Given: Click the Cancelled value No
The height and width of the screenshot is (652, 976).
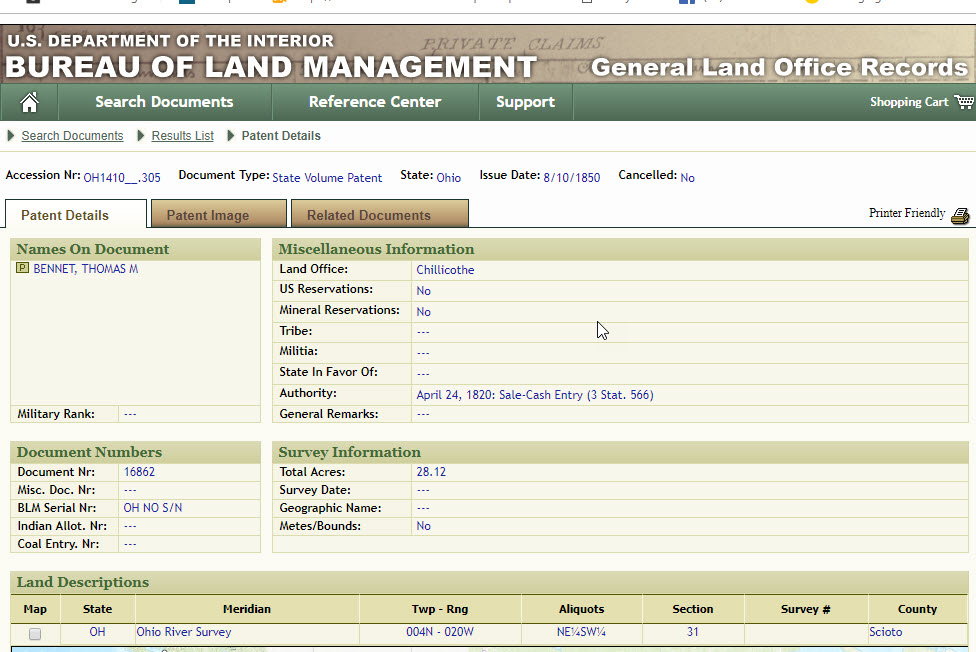Looking at the screenshot, I should 687,177.
